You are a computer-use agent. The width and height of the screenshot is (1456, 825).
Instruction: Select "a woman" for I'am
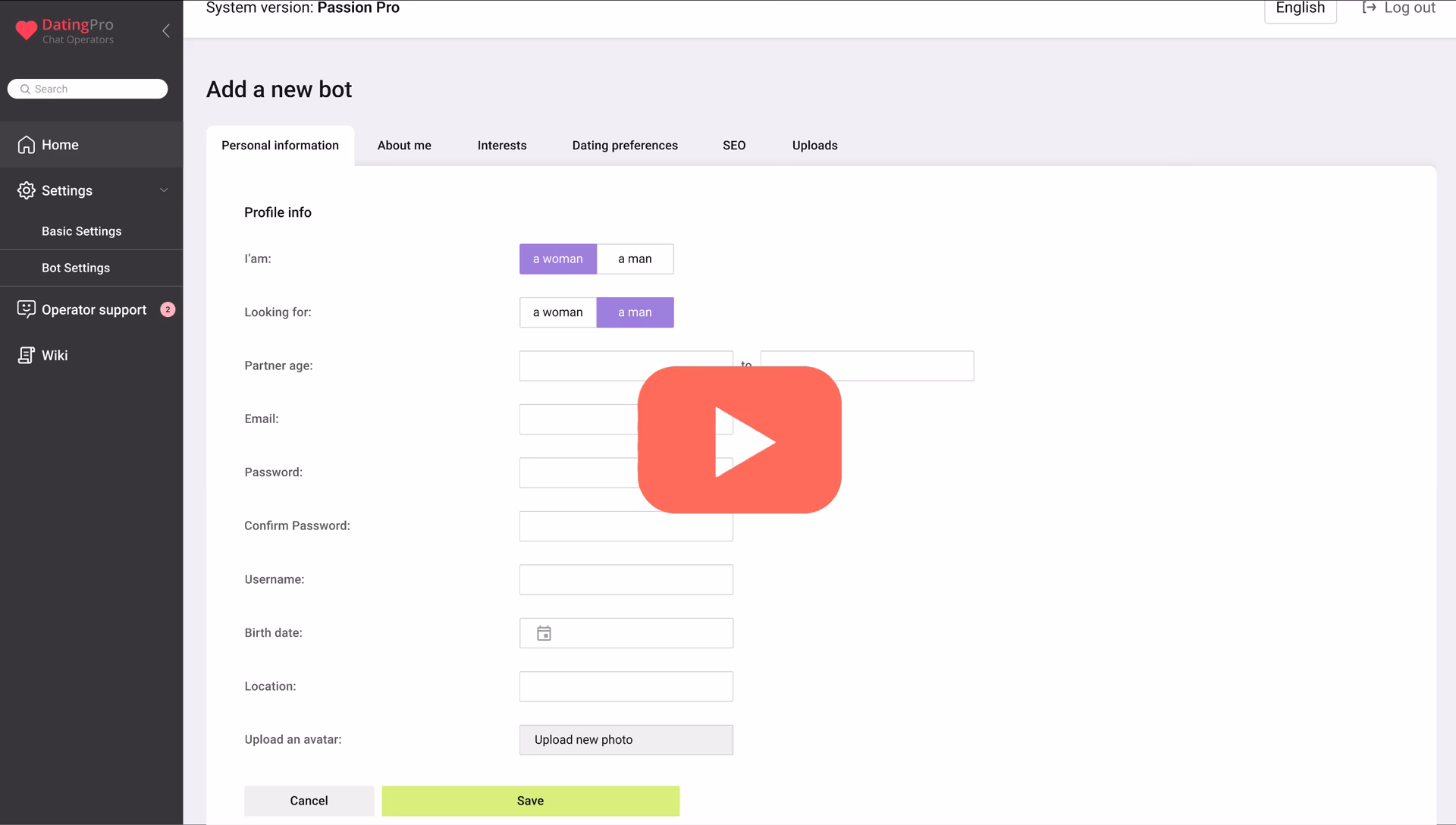557,259
